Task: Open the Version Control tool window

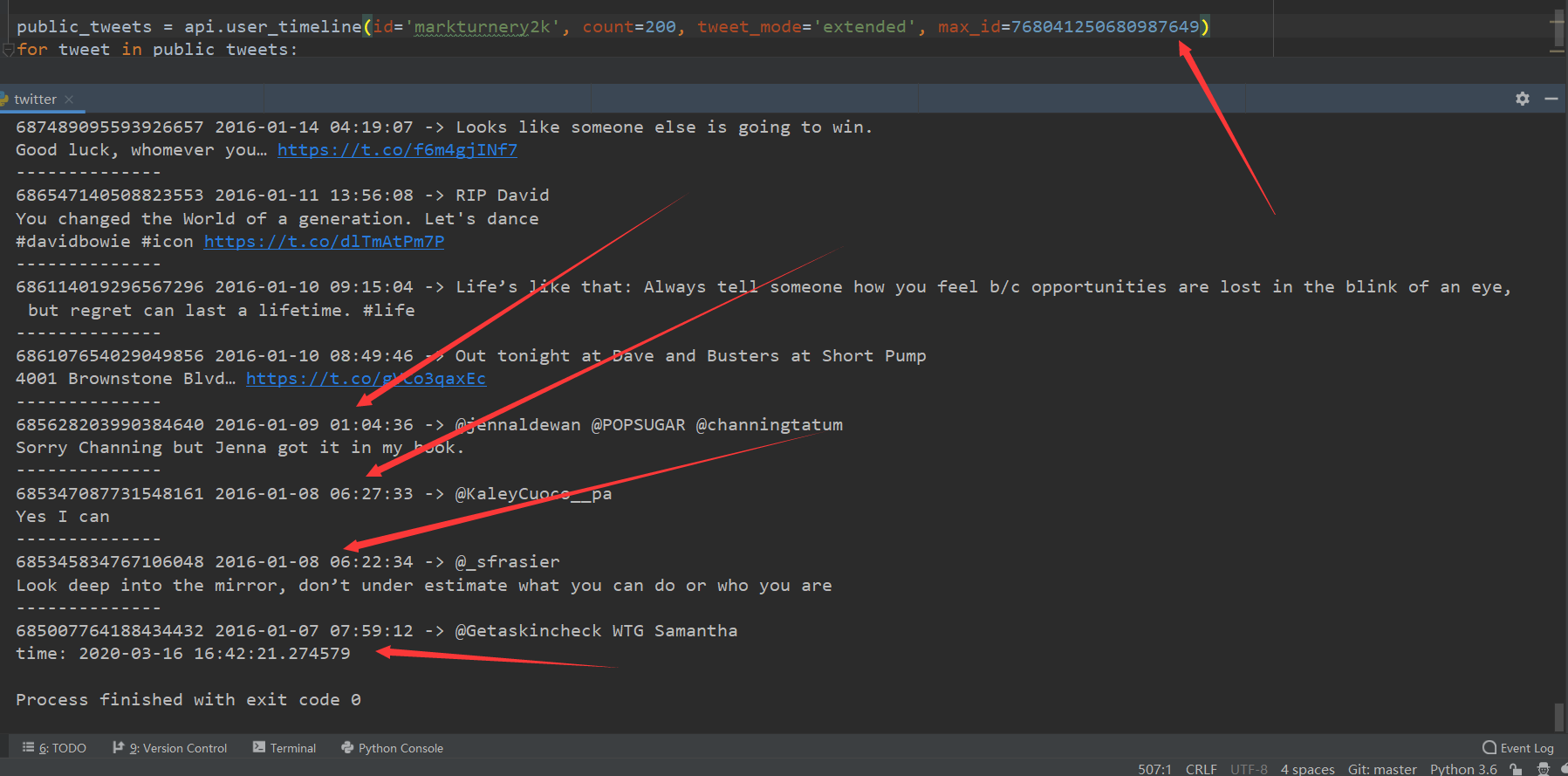Action: coord(170,748)
